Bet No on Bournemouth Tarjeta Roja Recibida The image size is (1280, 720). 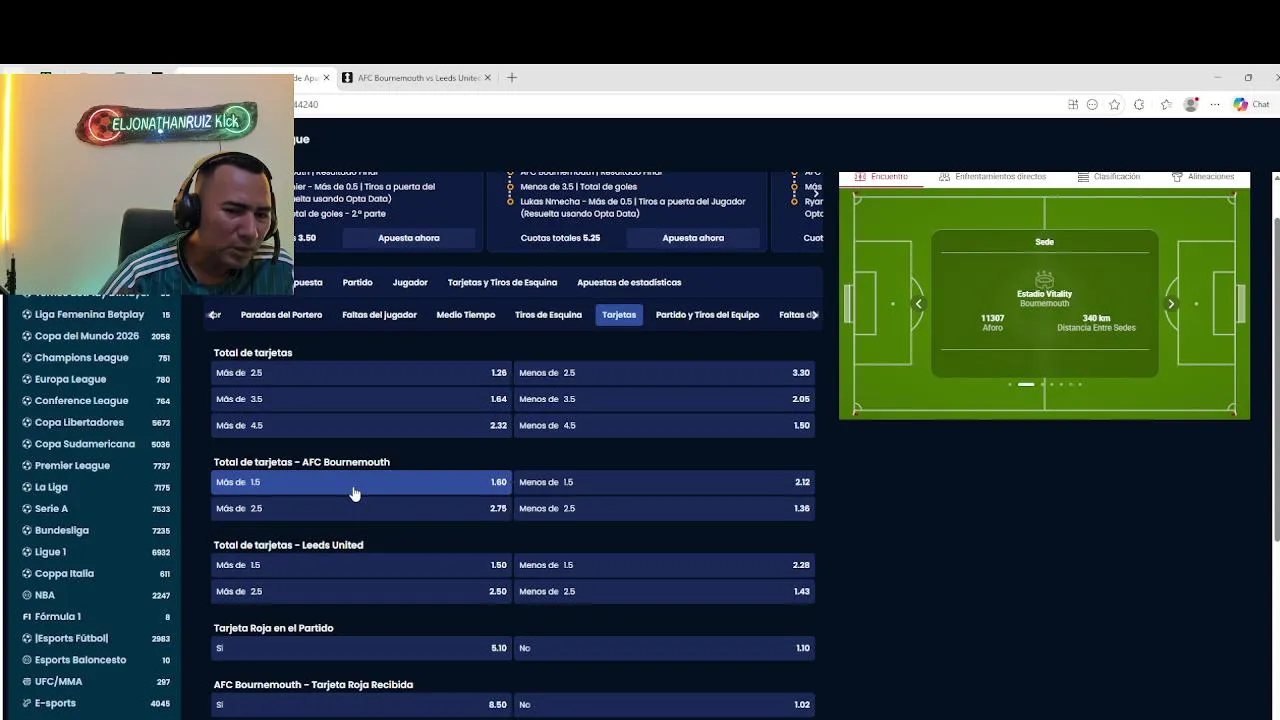pos(664,705)
